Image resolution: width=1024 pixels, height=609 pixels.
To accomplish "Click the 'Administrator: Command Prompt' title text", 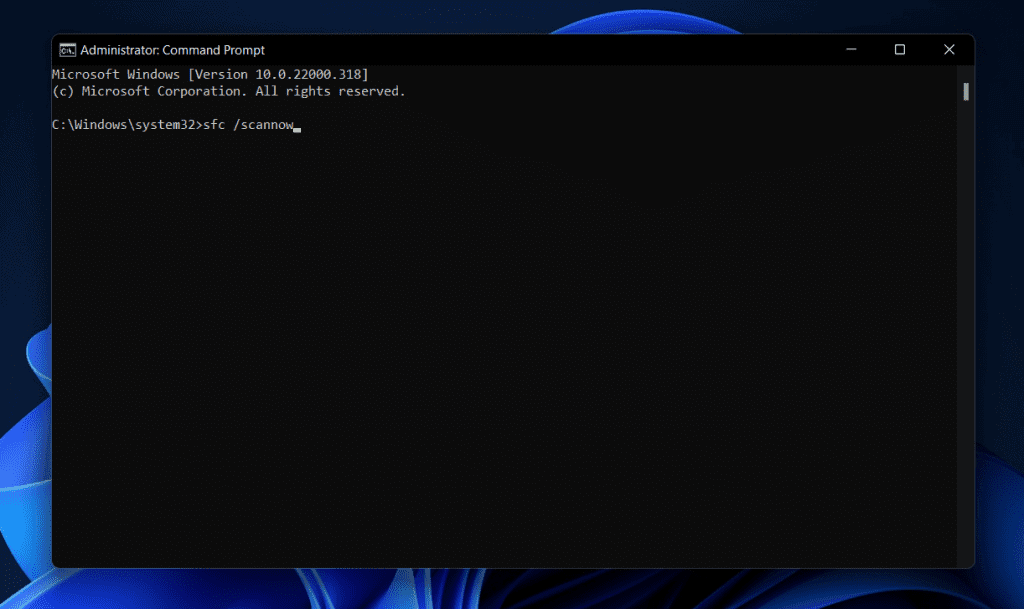I will tap(172, 50).
